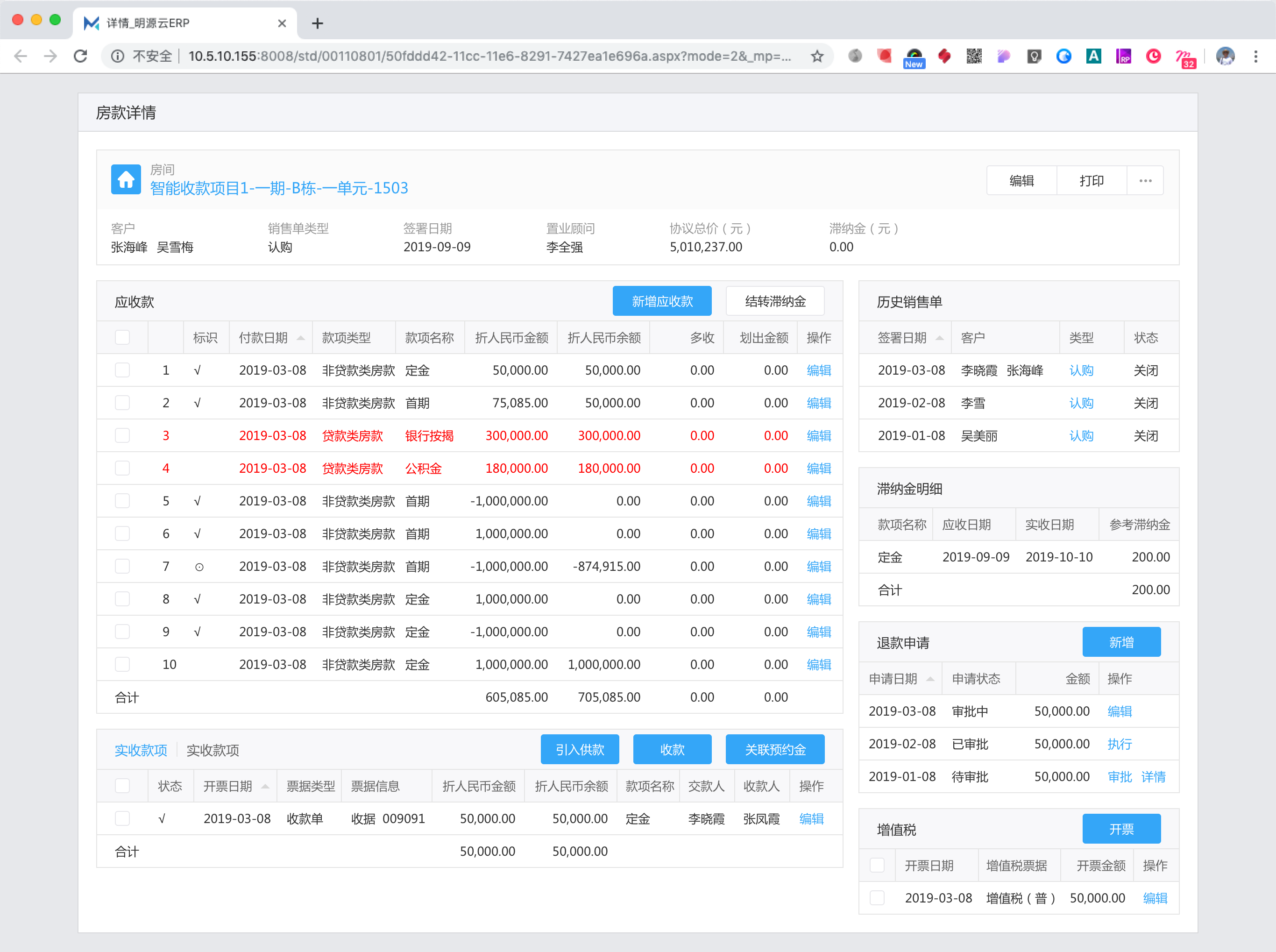Sort 历史销售单 by 签署日期 arrow
Screen dimensions: 1276x952
940,338
